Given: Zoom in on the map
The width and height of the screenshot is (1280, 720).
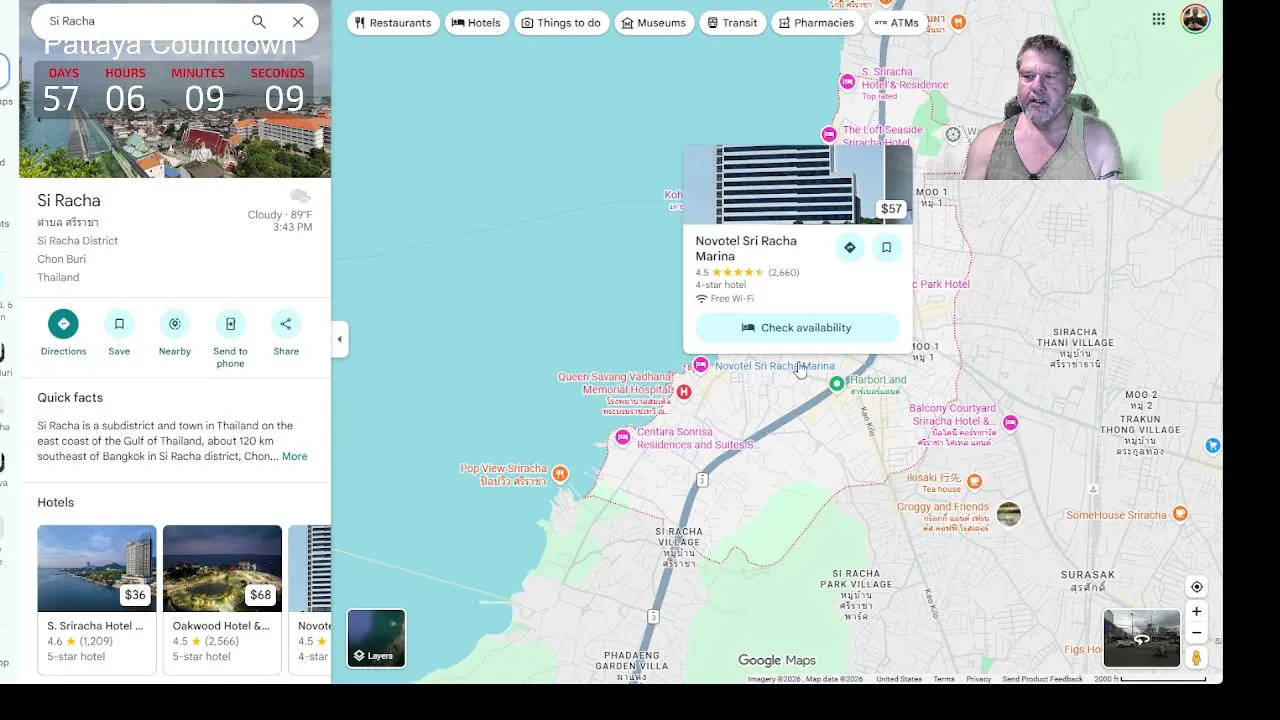Looking at the screenshot, I should (x=1196, y=612).
